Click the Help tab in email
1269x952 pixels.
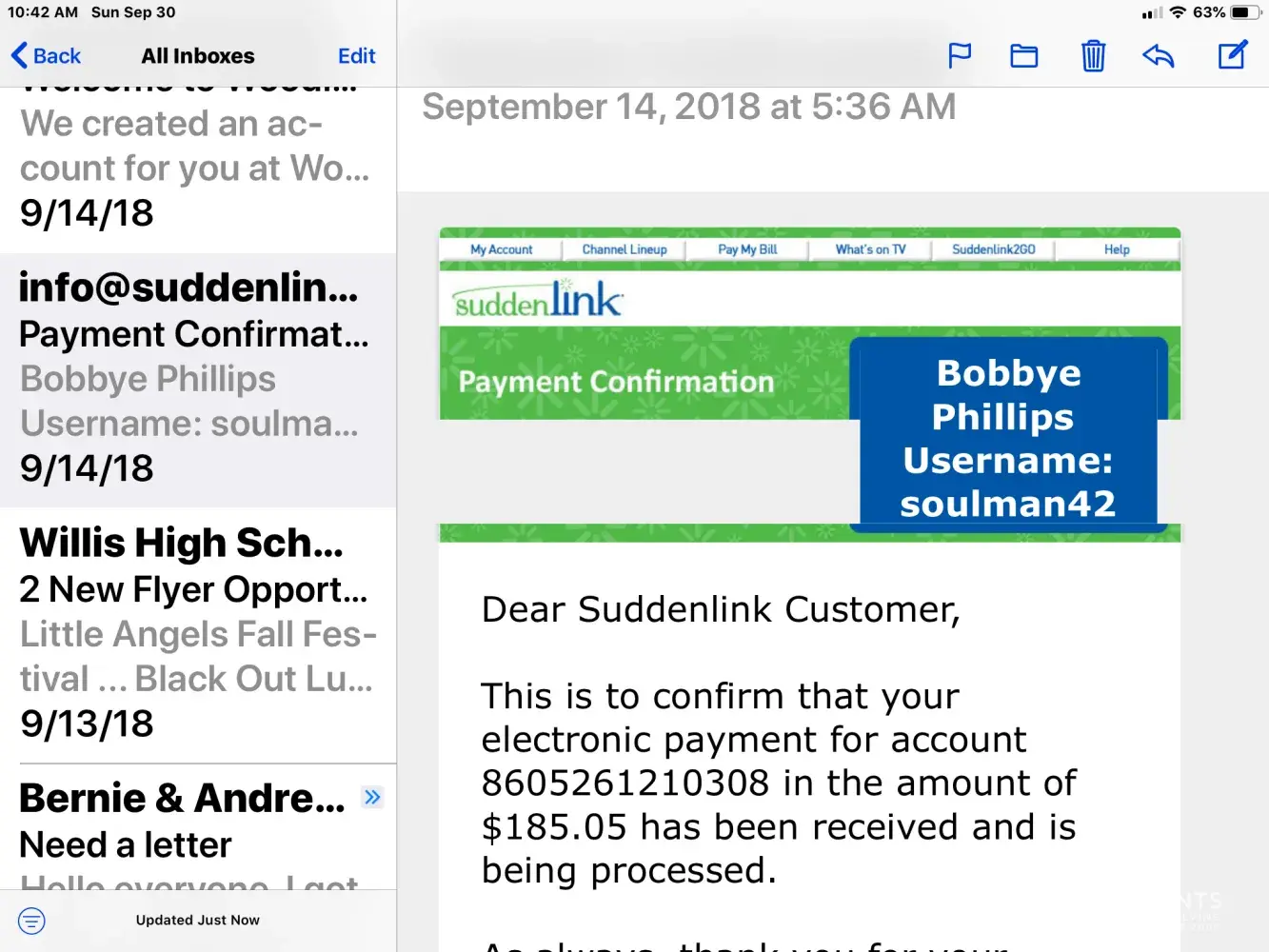pyautogui.click(x=1117, y=249)
